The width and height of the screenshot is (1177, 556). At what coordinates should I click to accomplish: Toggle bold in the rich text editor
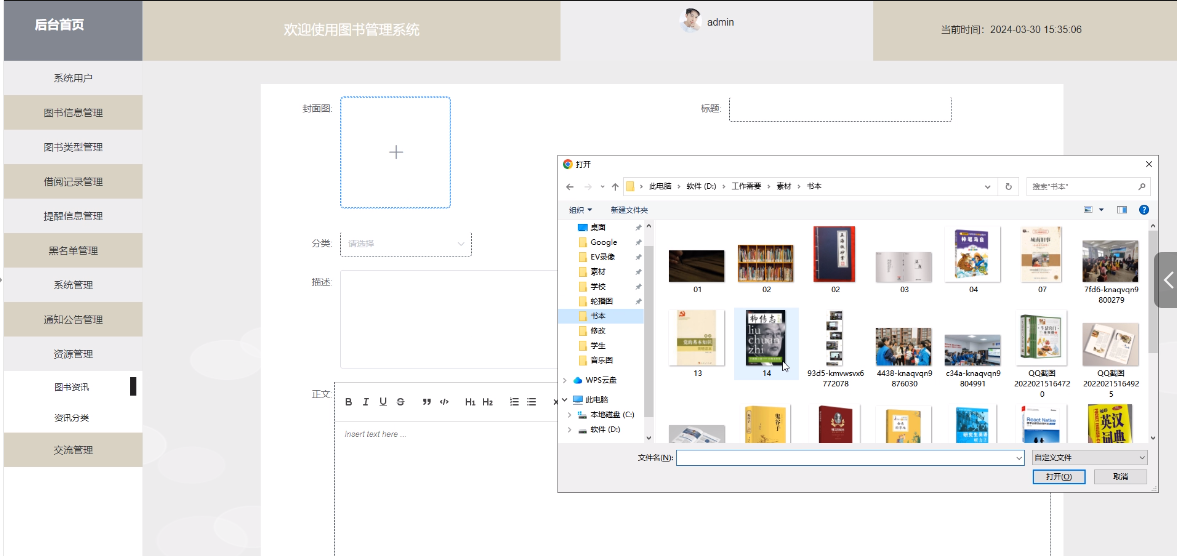348,402
